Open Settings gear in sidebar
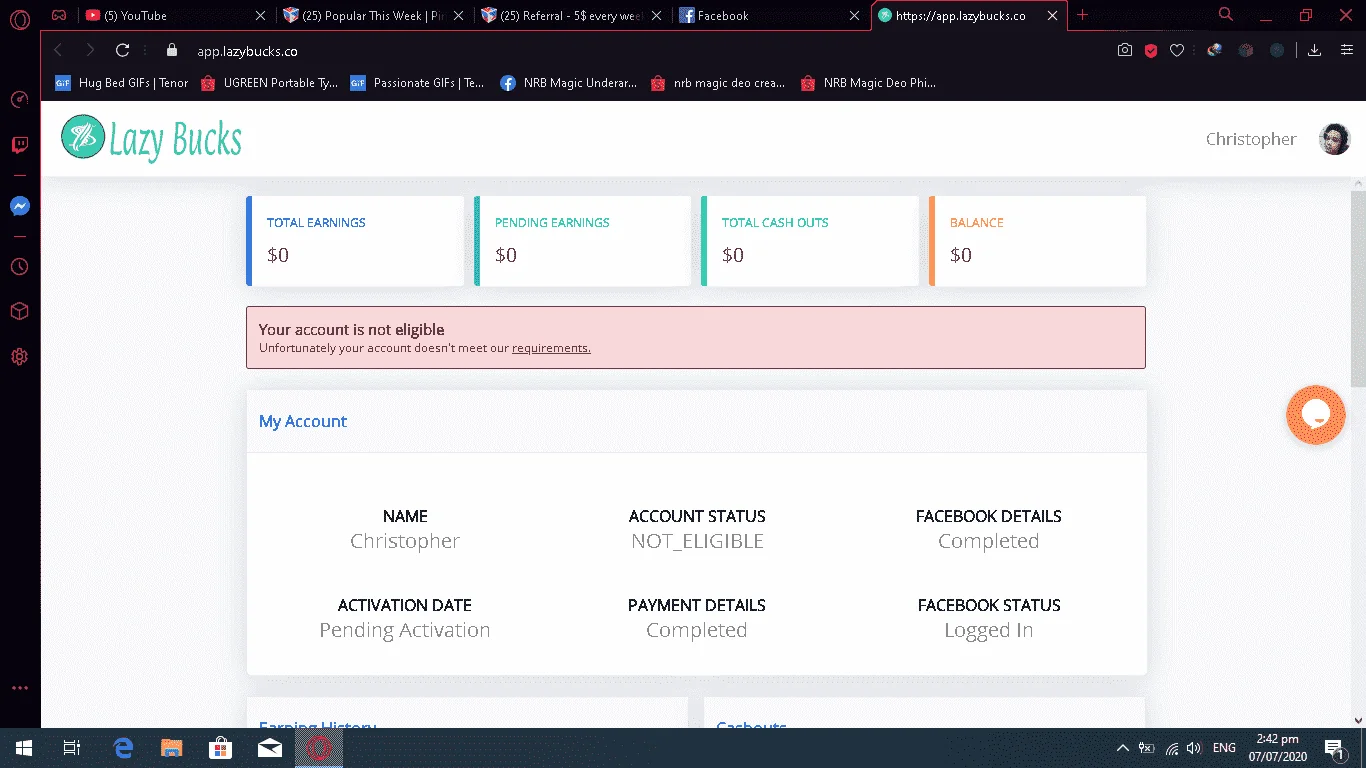1366x768 pixels. click(x=19, y=357)
